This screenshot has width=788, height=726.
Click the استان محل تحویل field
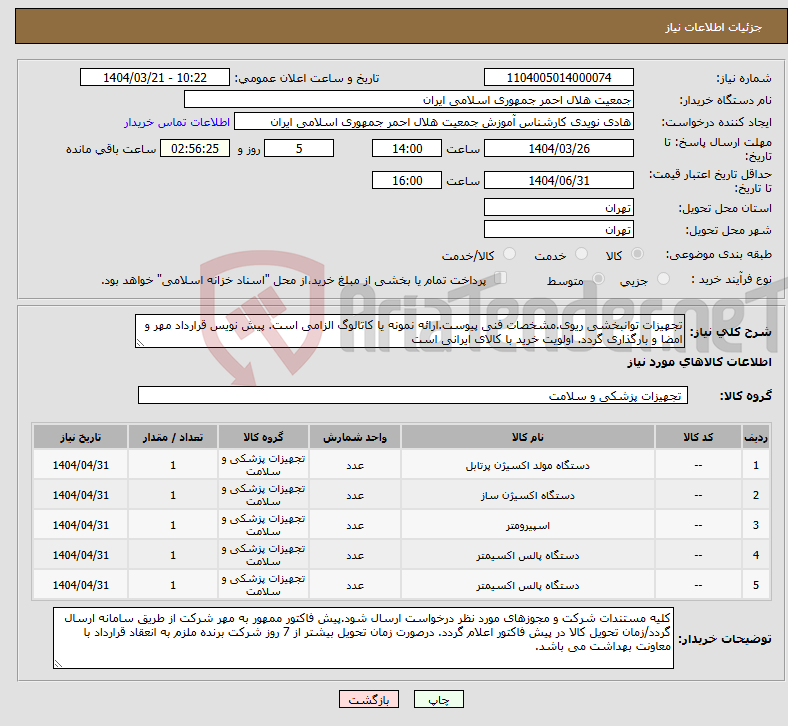point(558,208)
